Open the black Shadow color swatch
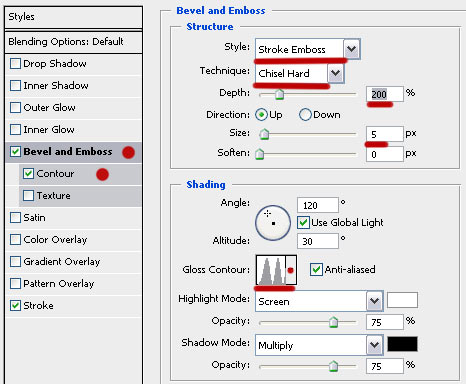Viewport: 466px width, 384px height. [402, 344]
